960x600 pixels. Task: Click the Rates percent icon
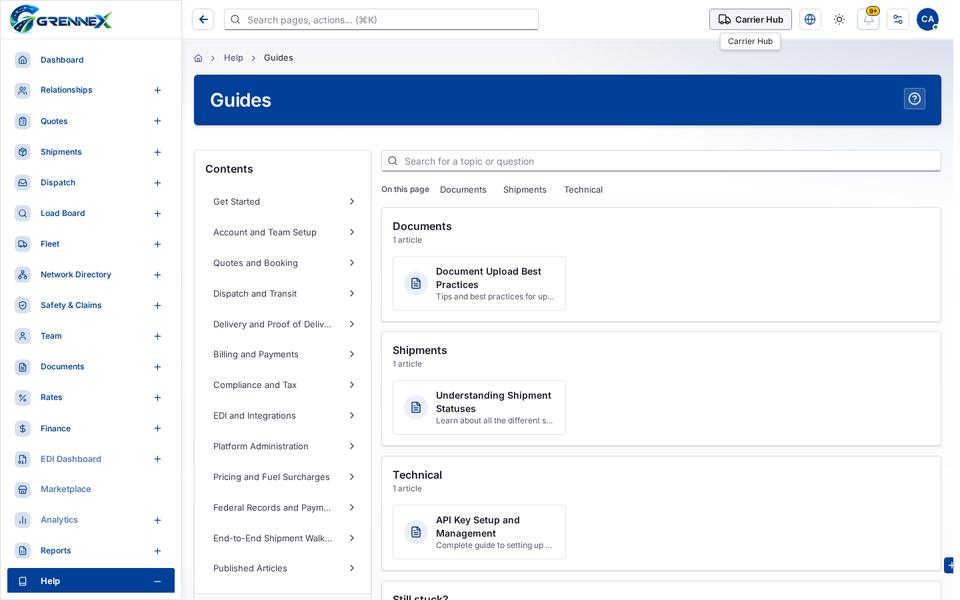(x=23, y=397)
